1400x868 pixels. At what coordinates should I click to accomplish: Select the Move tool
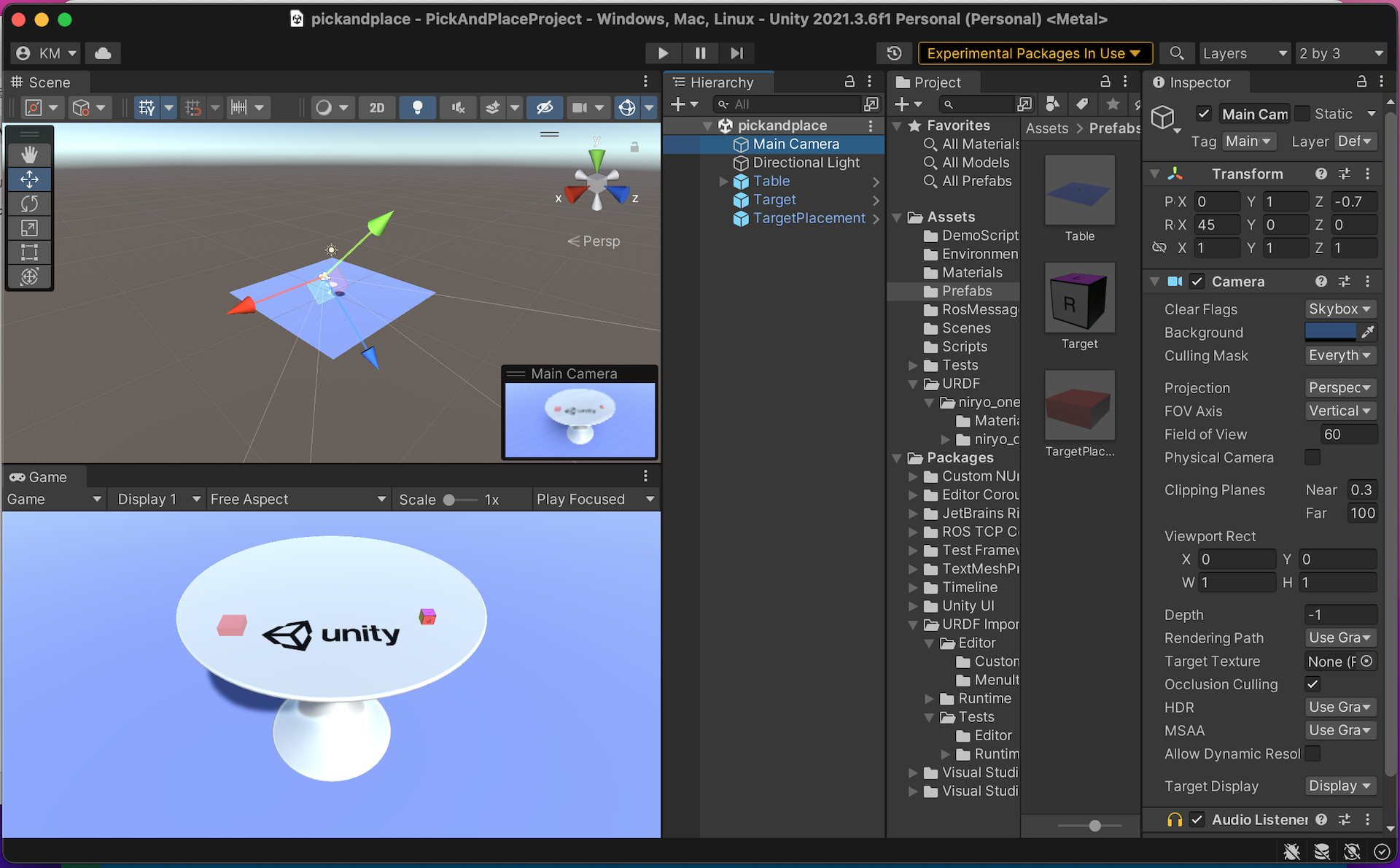[29, 179]
